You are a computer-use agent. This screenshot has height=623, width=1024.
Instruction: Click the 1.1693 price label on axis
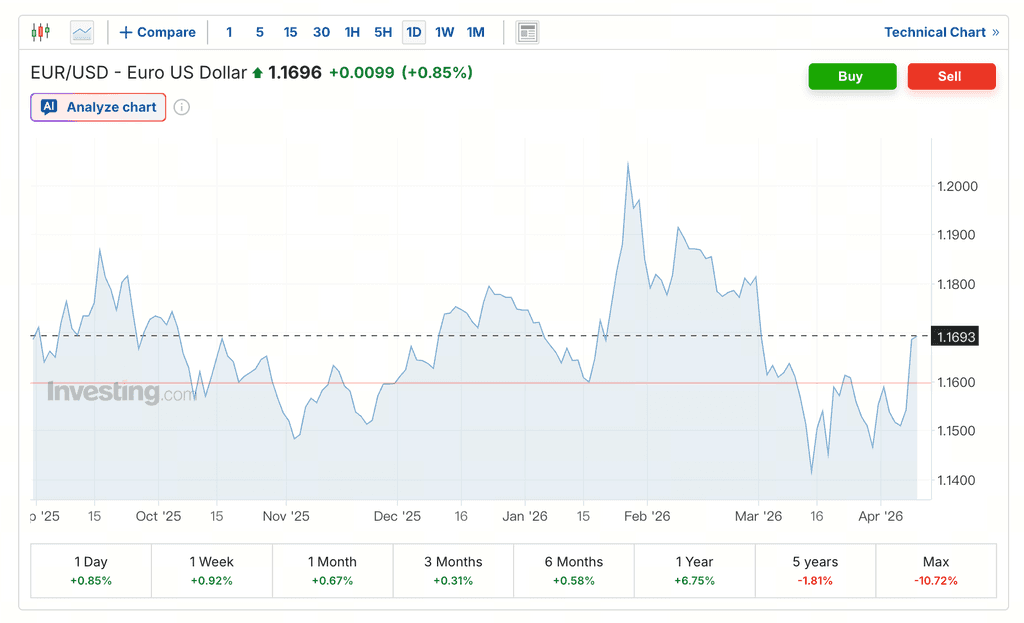click(x=955, y=337)
